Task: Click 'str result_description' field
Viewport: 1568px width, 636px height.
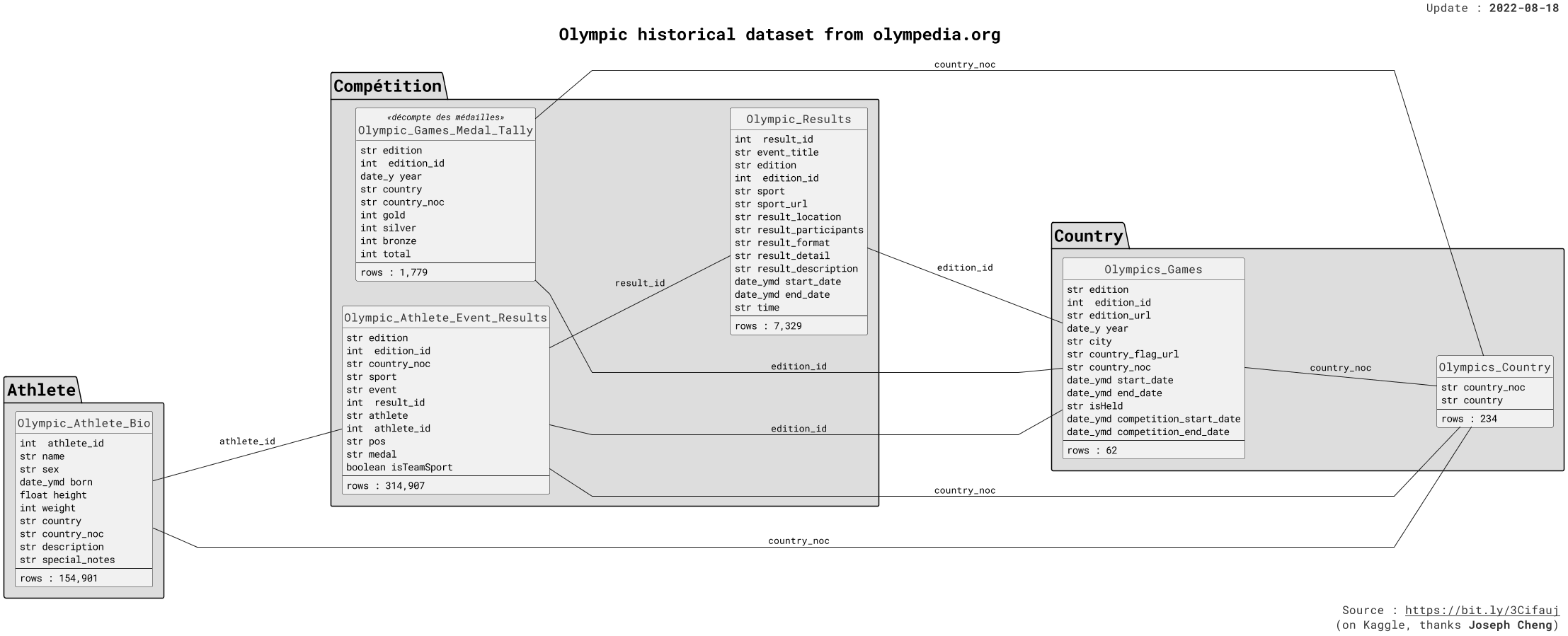Action: coord(796,269)
